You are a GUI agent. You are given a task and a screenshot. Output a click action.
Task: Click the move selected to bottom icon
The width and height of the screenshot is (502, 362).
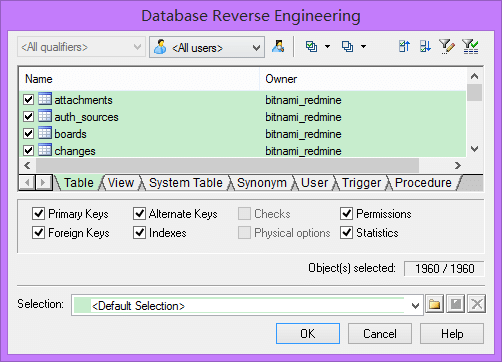425,47
